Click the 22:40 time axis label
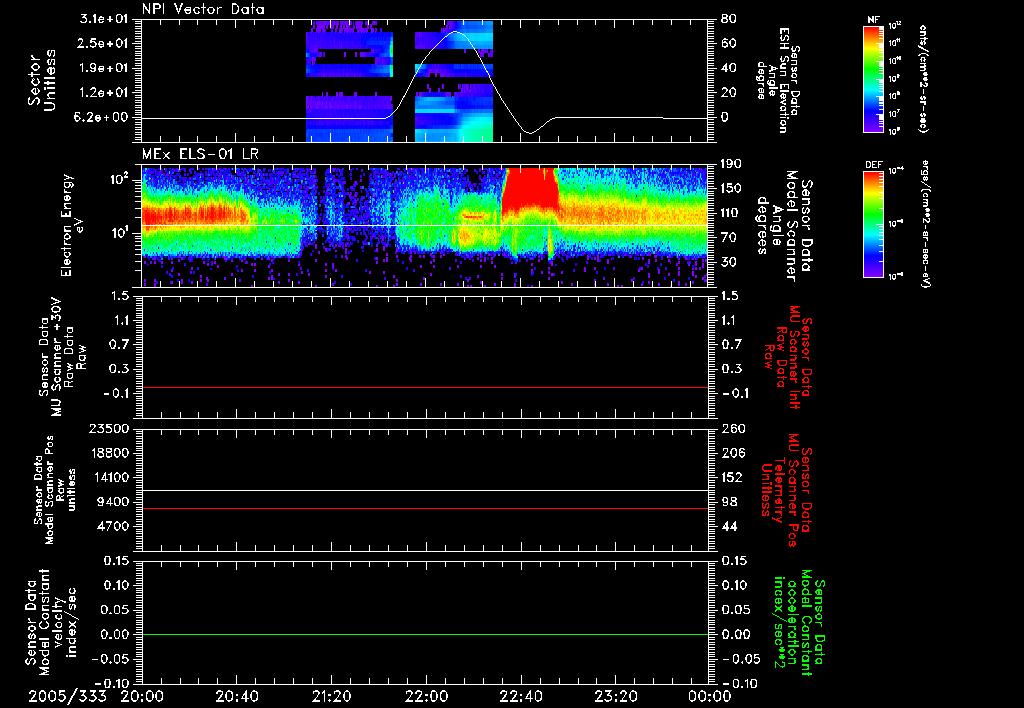Image resolution: width=1024 pixels, height=708 pixels. point(520,697)
